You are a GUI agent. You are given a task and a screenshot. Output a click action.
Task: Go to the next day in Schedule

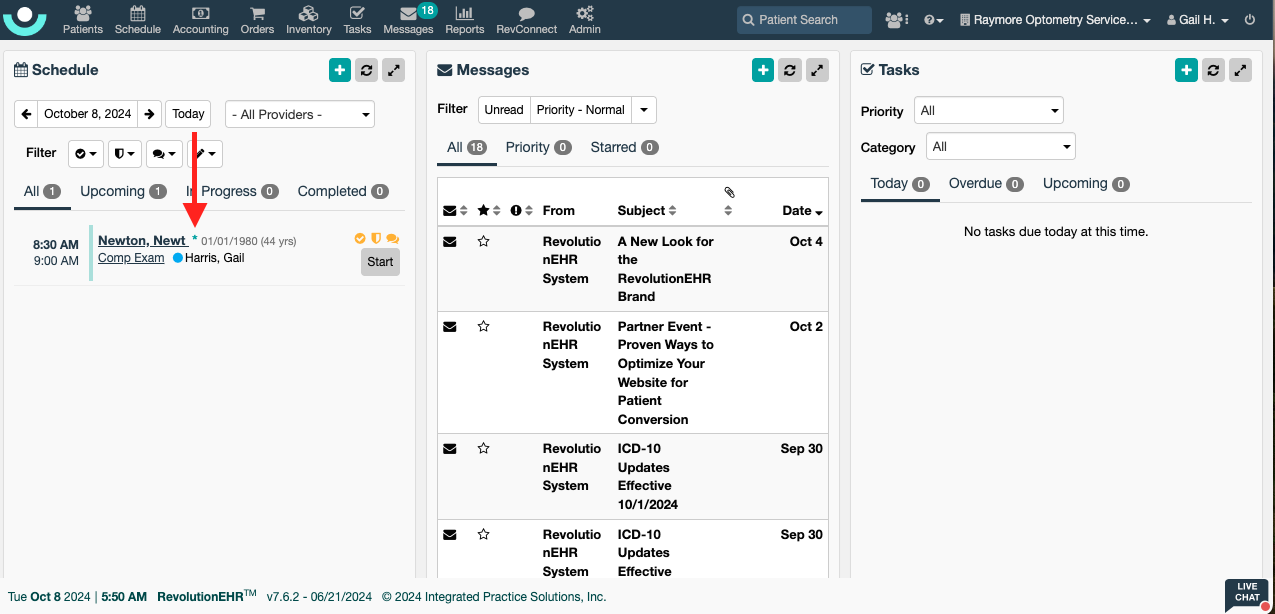[149, 114]
